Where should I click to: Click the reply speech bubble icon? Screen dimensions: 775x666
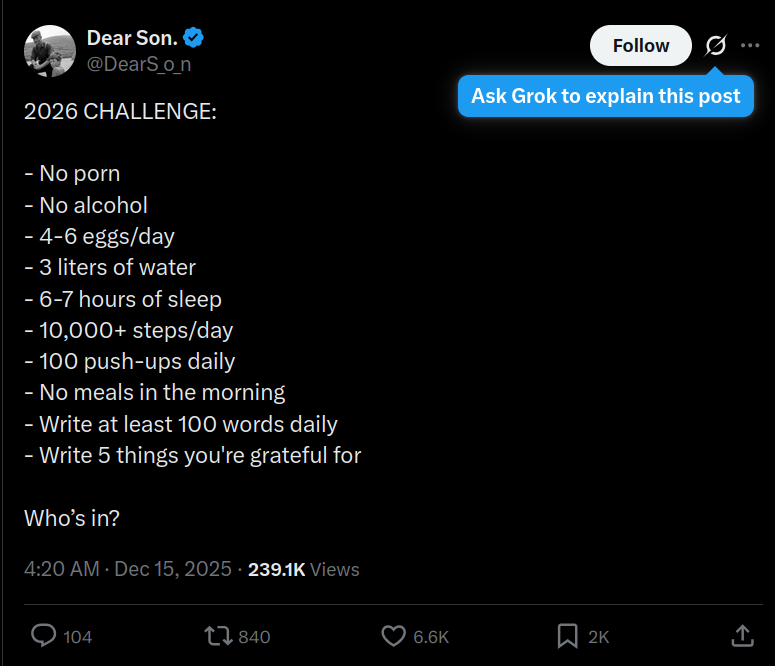point(44,636)
